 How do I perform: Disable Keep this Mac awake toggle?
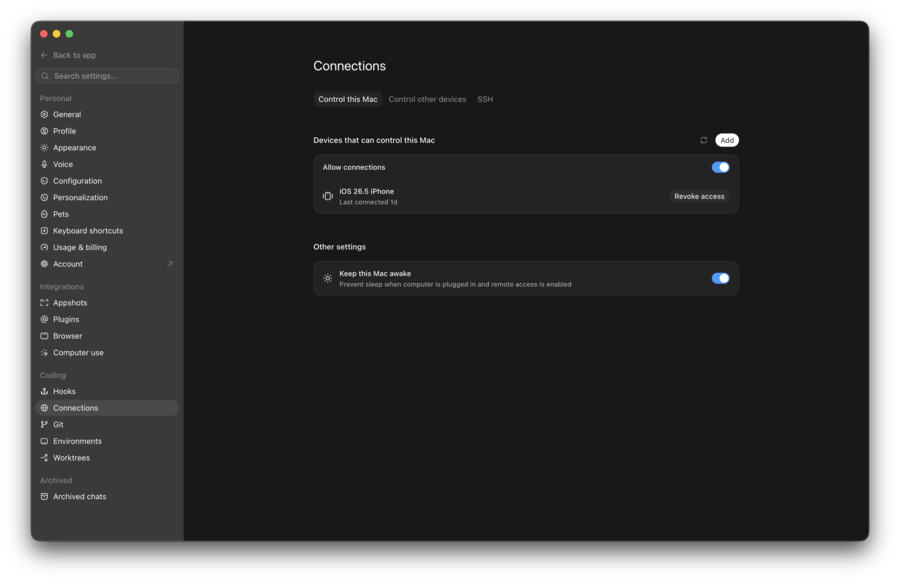click(x=720, y=278)
